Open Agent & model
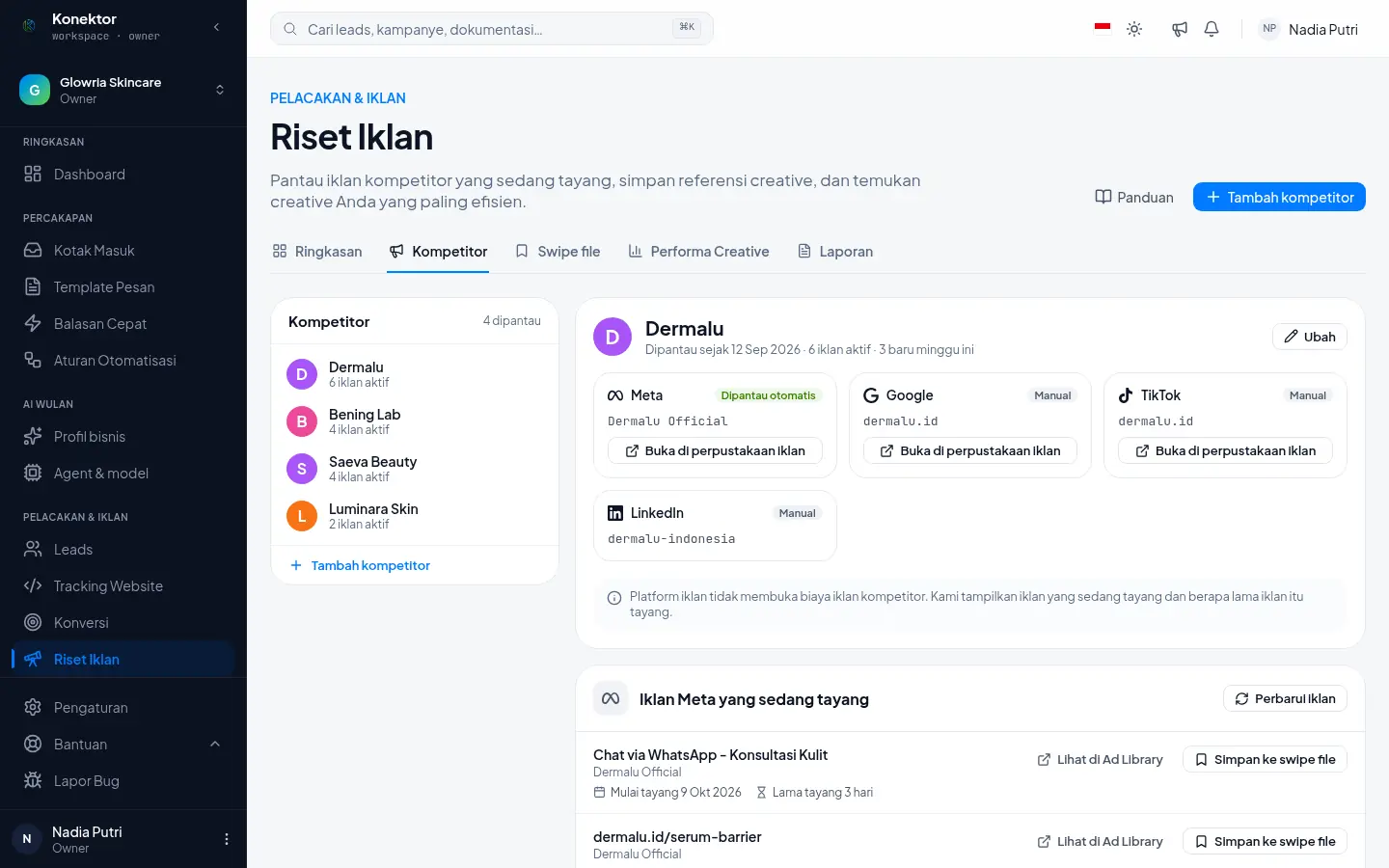1389x868 pixels. pyautogui.click(x=123, y=474)
